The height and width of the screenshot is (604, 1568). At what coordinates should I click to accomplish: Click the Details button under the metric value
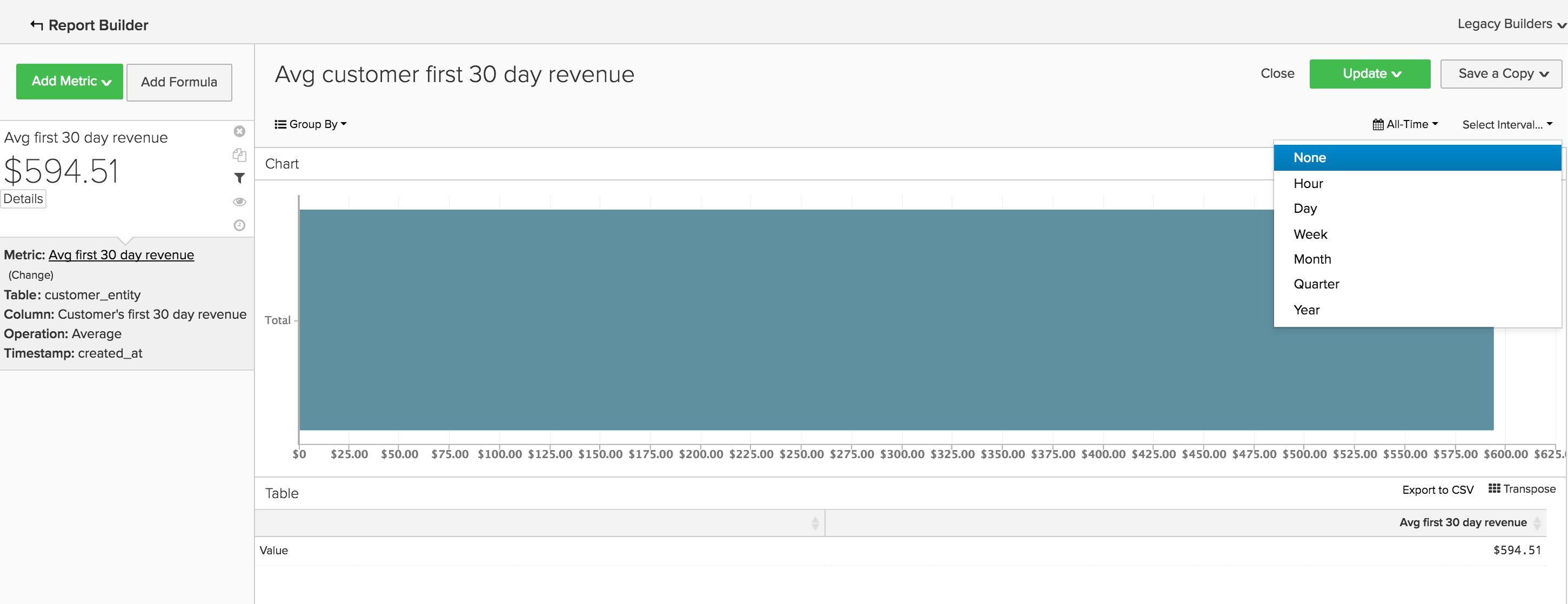tap(23, 198)
